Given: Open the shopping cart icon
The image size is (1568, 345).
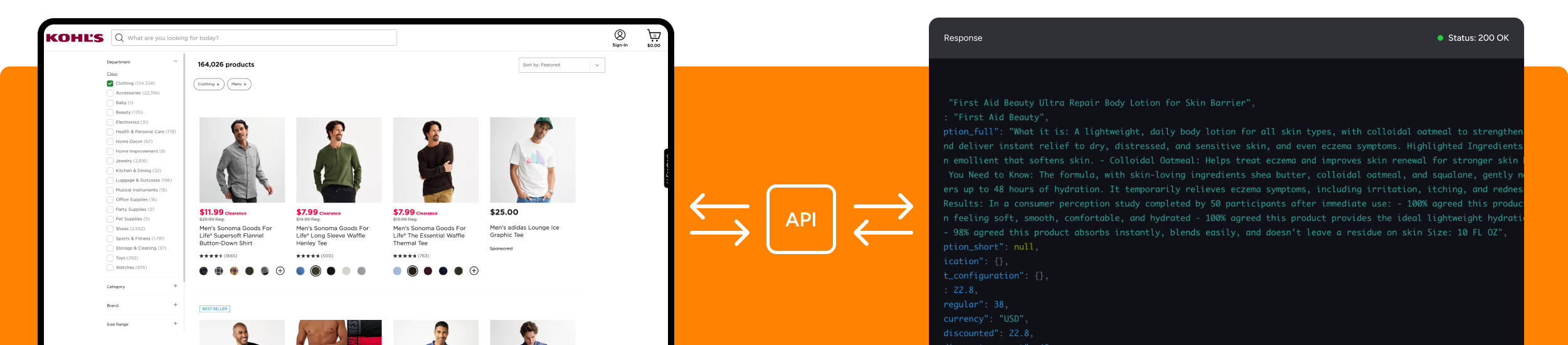Looking at the screenshot, I should pyautogui.click(x=654, y=38).
